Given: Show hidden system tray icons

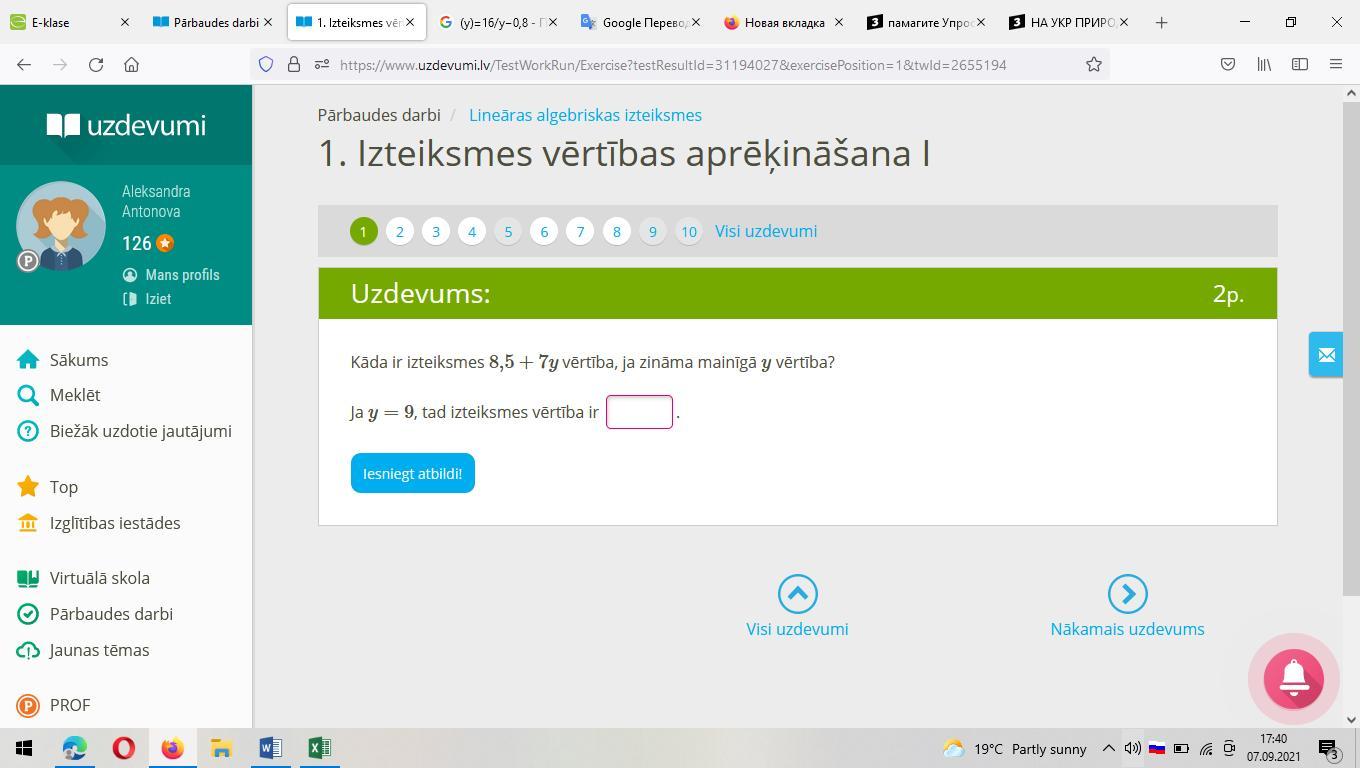Looking at the screenshot, I should click(1108, 748).
